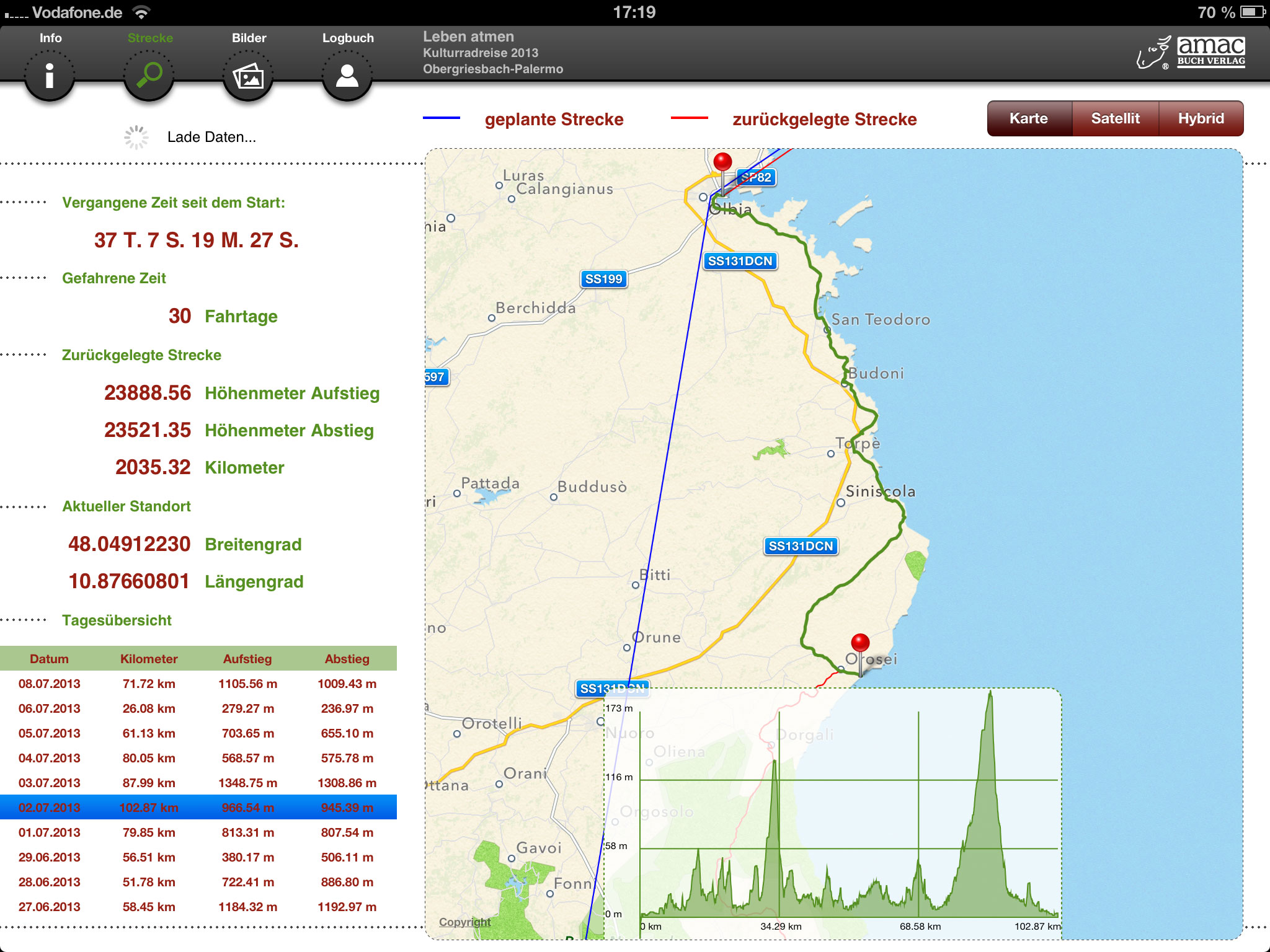The width and height of the screenshot is (1270, 952).
Task: Switch map to Satellit view
Action: (1116, 118)
